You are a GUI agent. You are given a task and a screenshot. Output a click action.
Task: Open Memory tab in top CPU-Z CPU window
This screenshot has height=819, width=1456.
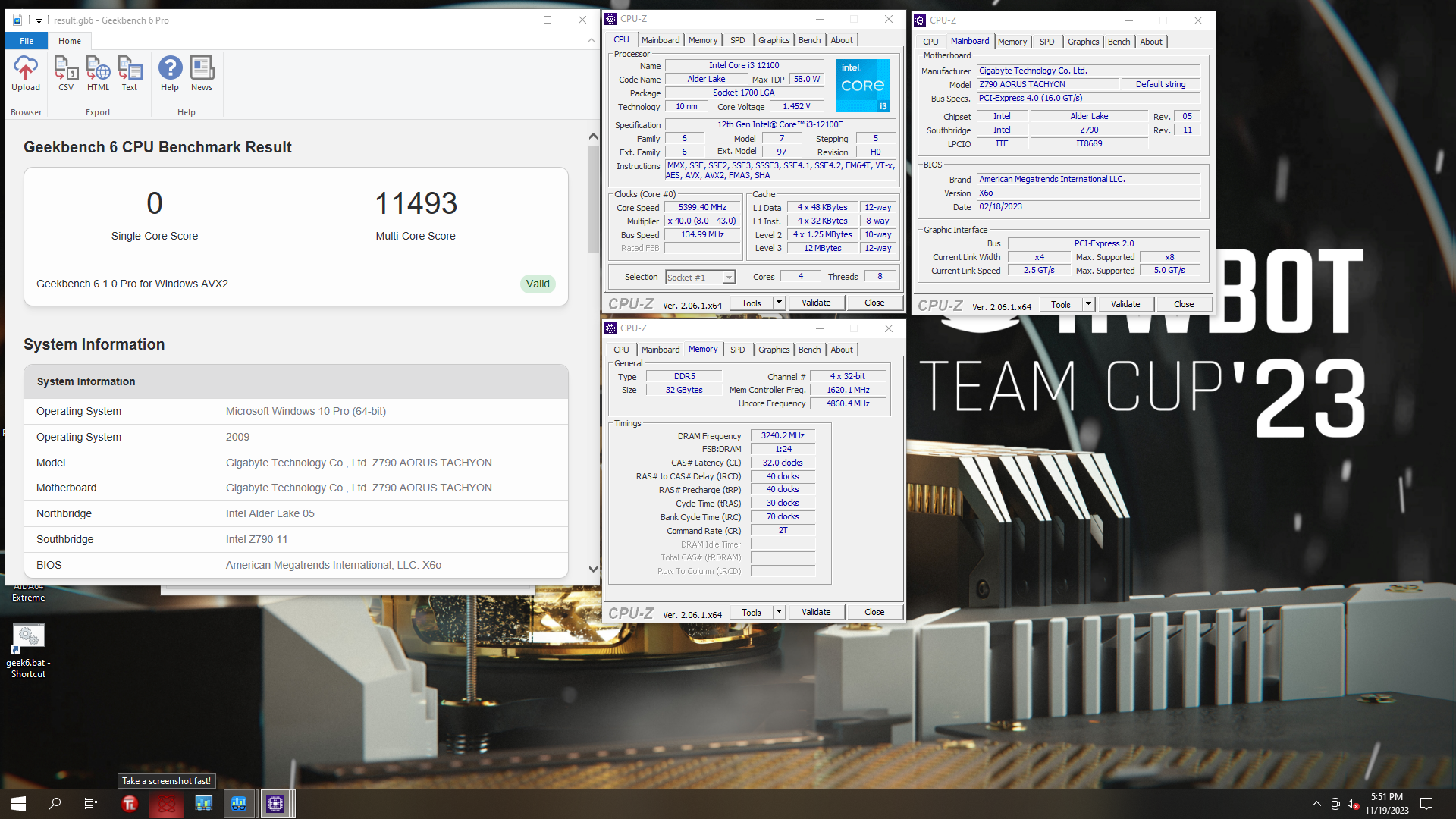(x=703, y=40)
